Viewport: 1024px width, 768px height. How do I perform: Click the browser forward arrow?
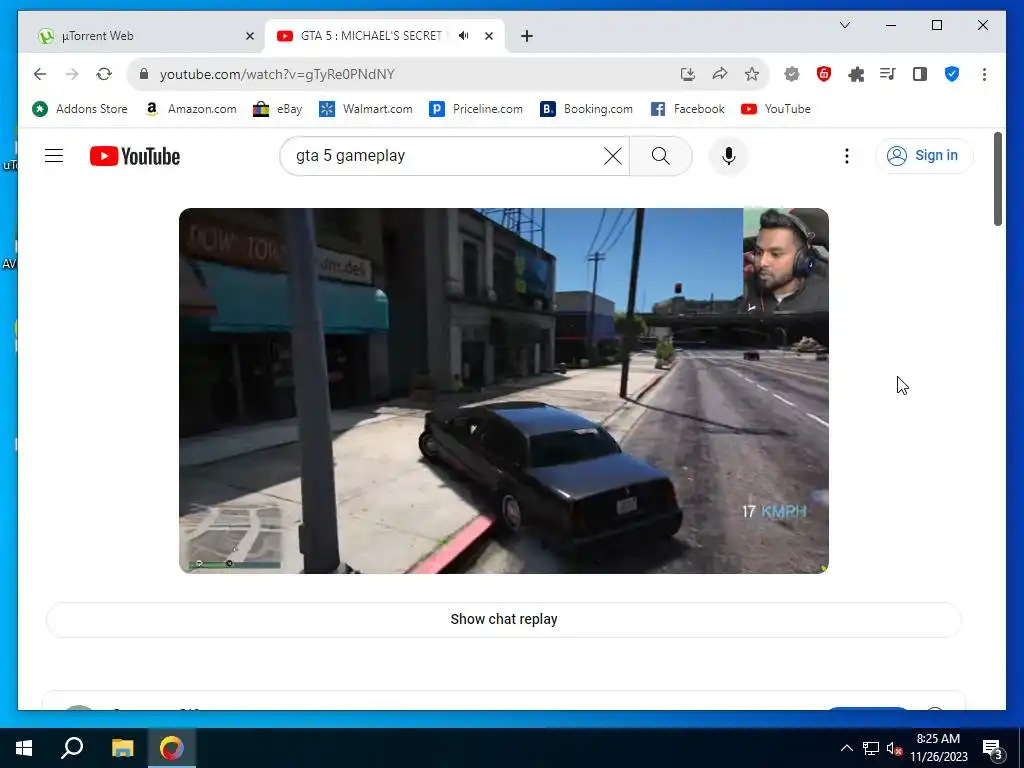pyautogui.click(x=72, y=74)
